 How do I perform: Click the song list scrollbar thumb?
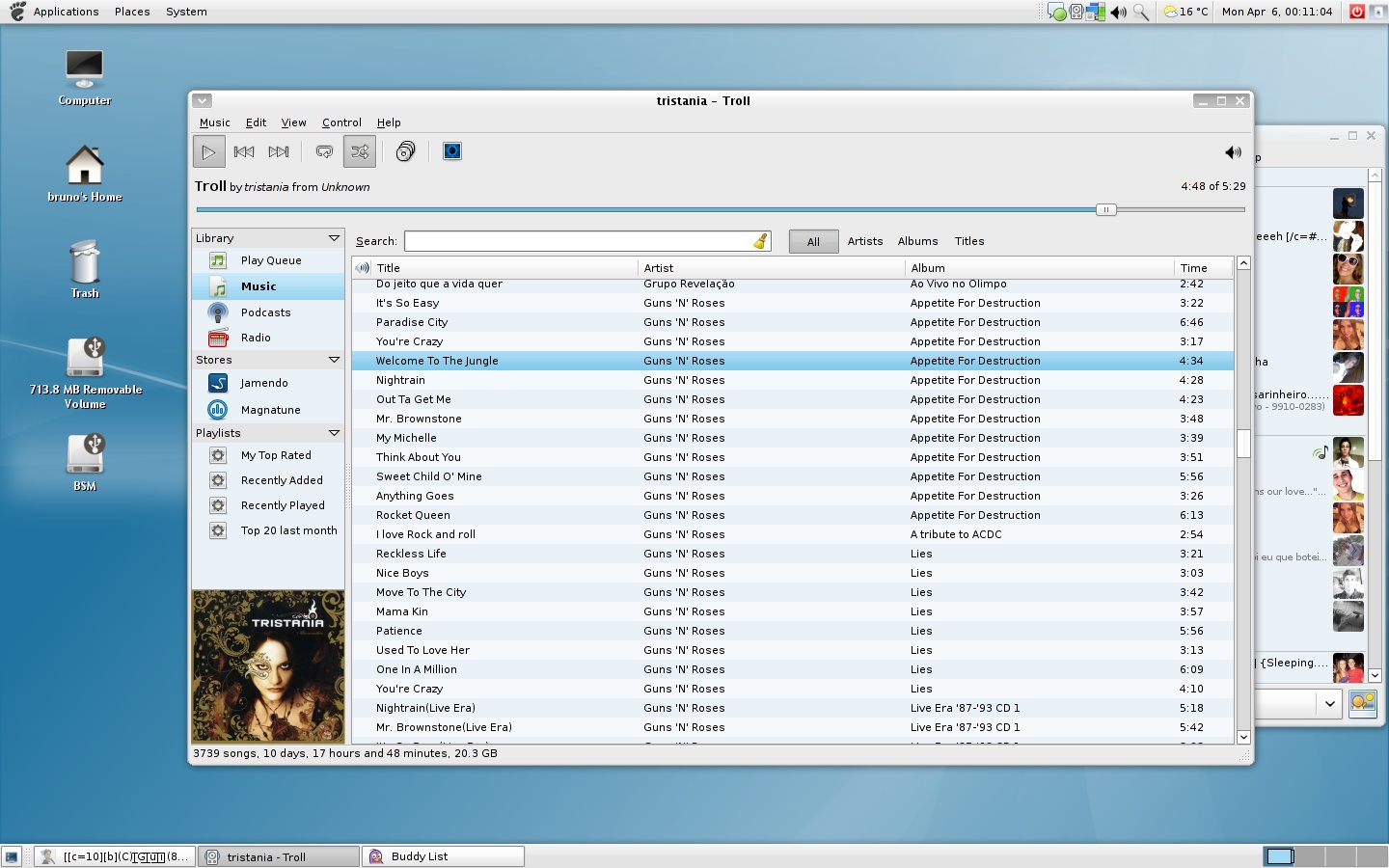(1243, 443)
